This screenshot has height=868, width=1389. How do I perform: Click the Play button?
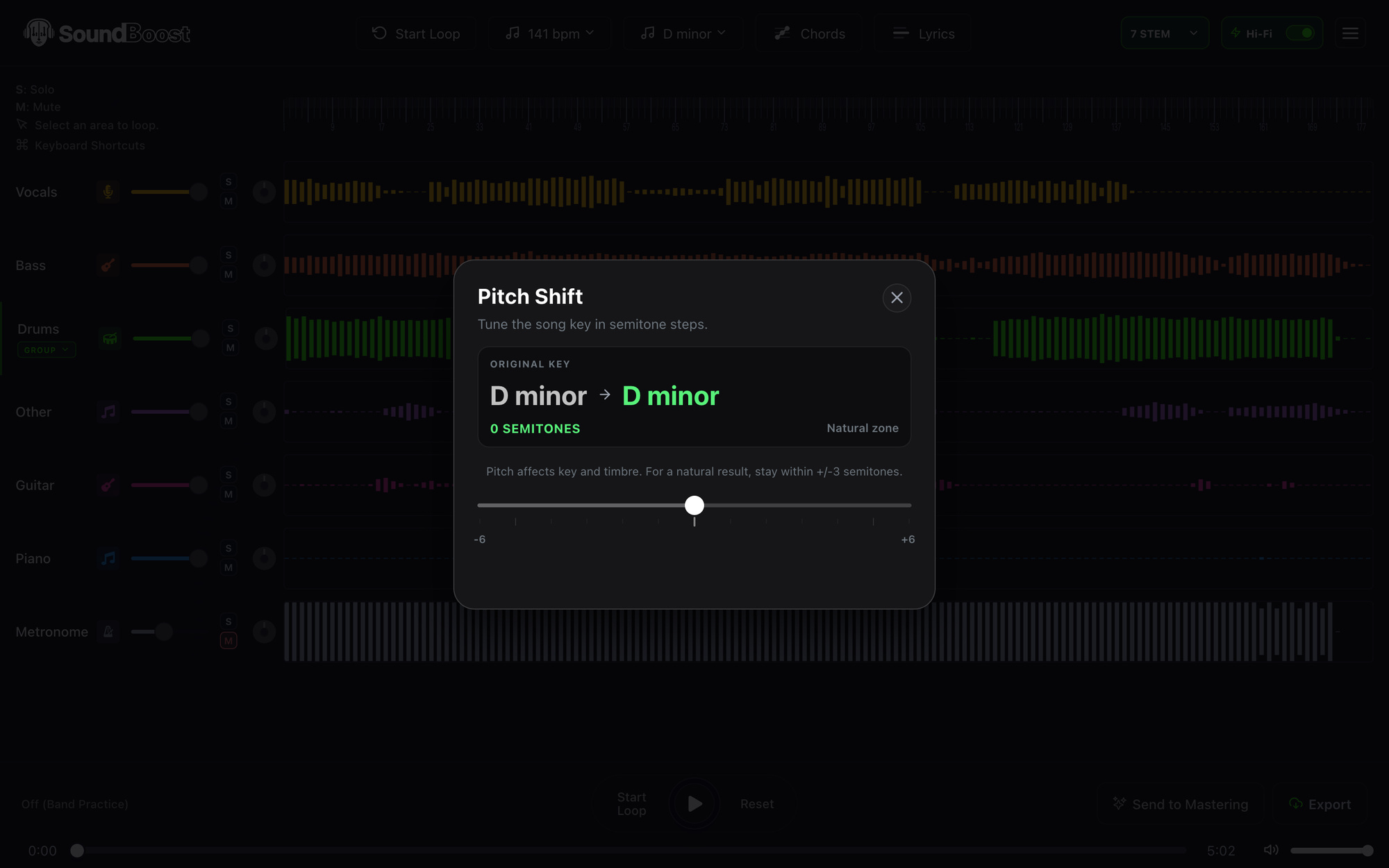(x=694, y=803)
